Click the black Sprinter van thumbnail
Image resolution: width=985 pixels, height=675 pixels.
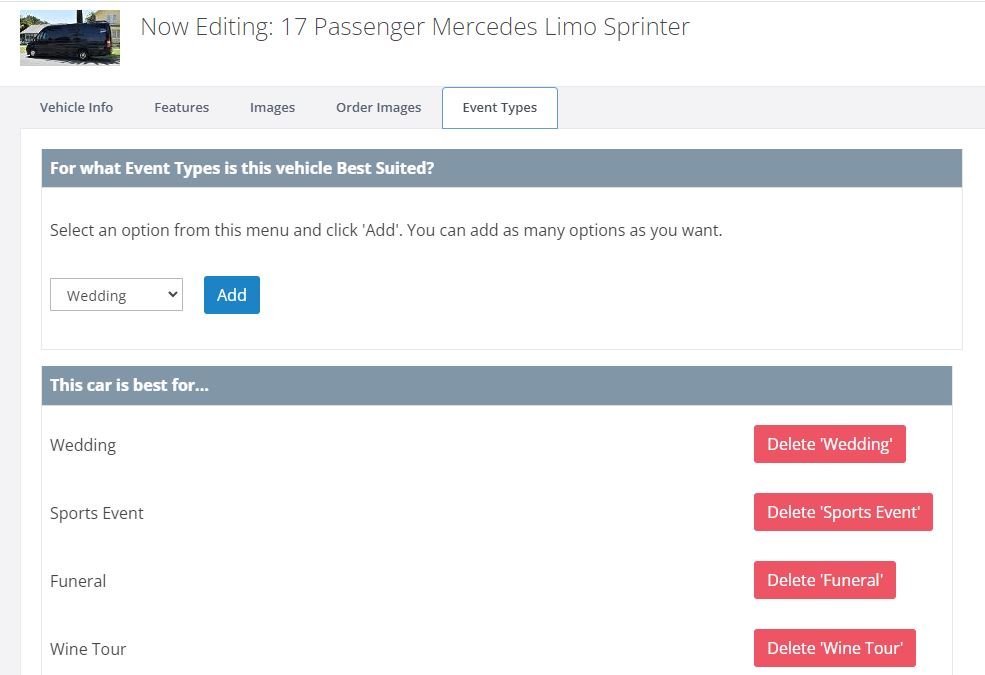(70, 38)
